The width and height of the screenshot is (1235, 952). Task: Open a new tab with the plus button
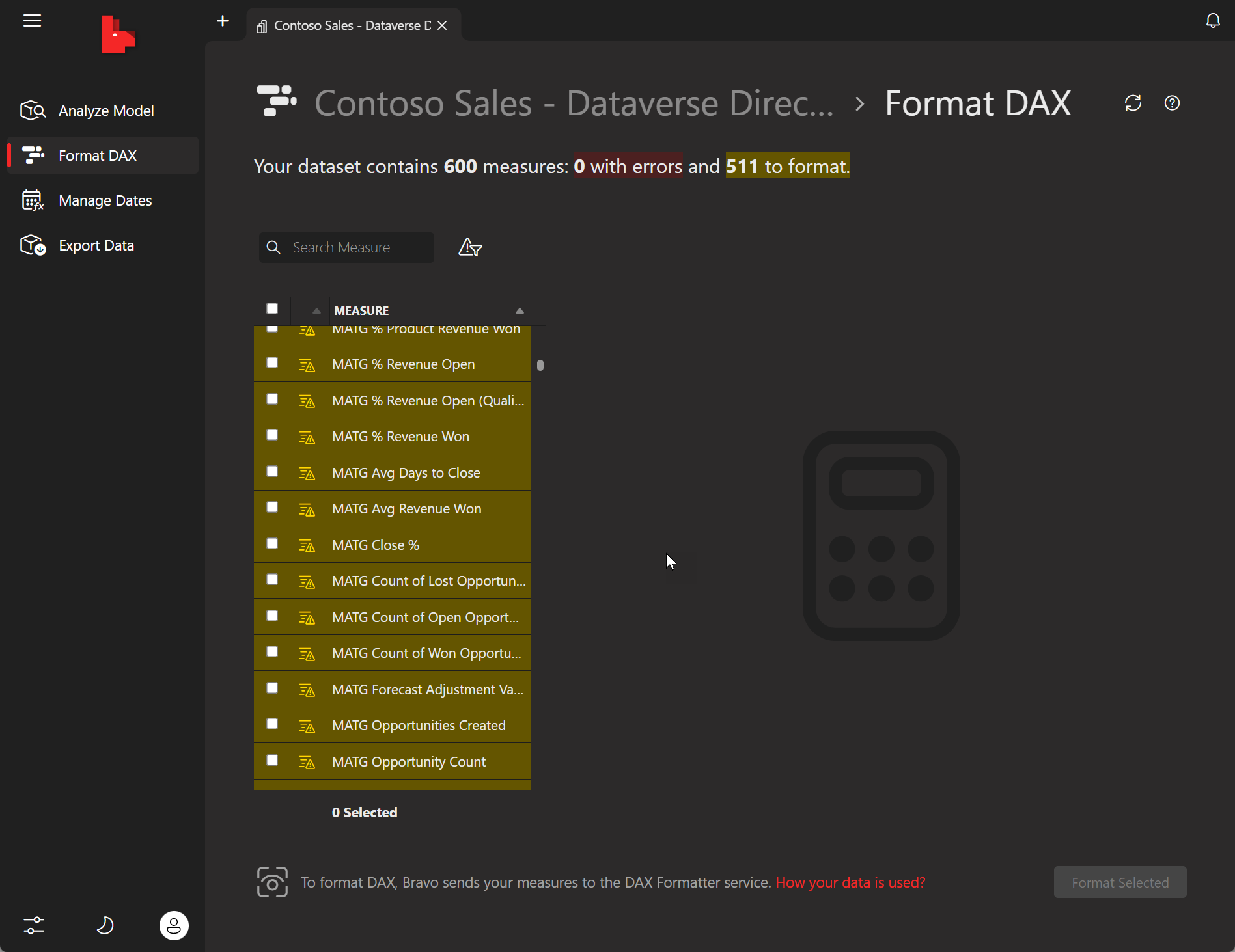pyautogui.click(x=223, y=21)
